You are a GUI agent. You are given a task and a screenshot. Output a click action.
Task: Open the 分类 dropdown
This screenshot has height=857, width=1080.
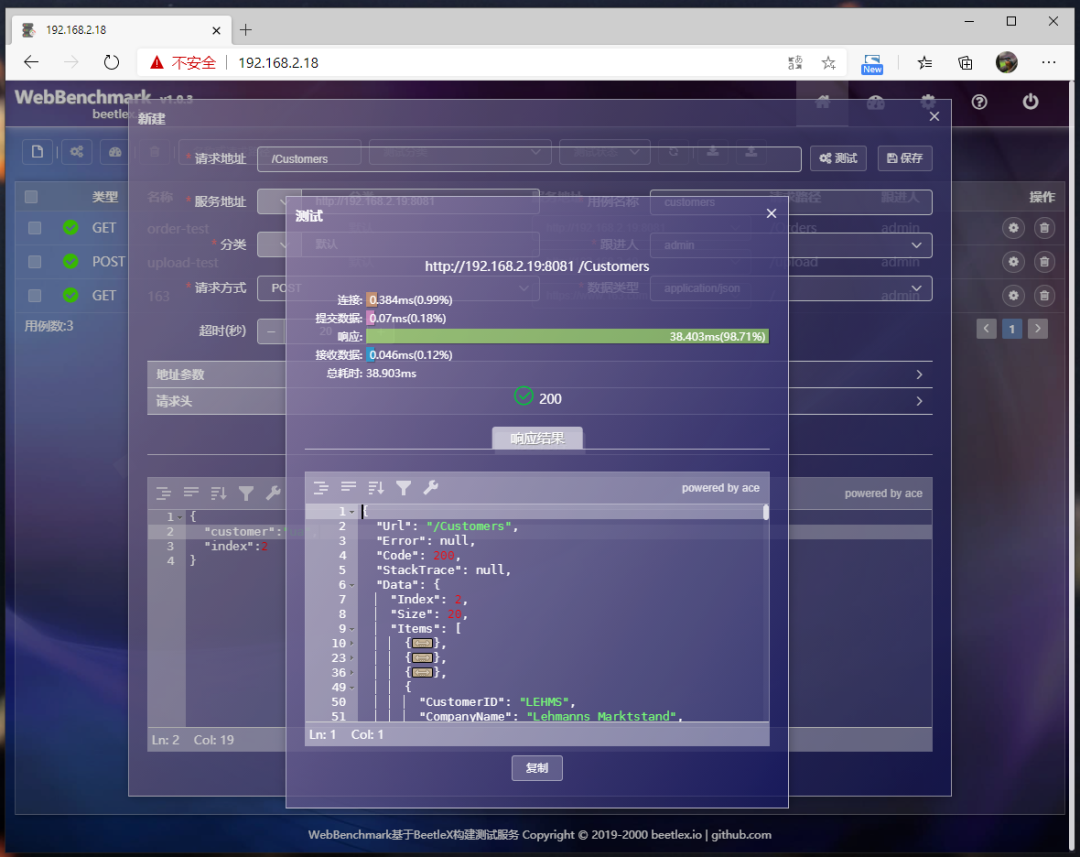pos(279,245)
